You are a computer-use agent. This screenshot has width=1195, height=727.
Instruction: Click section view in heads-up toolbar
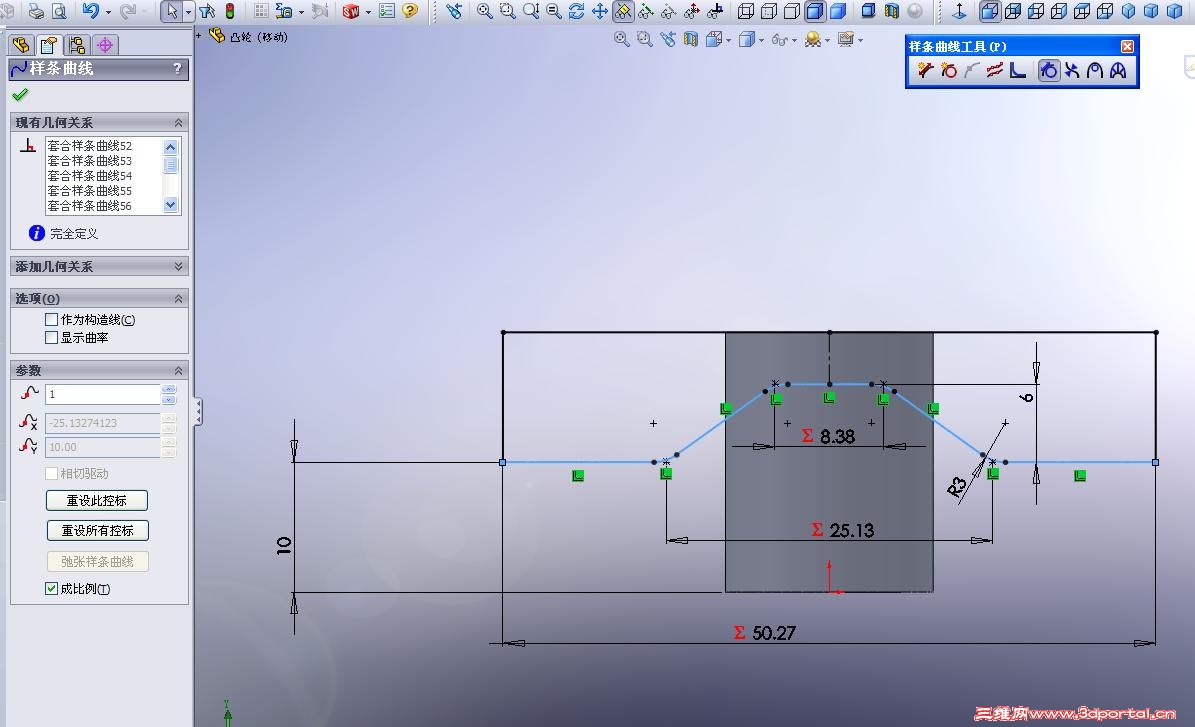click(x=690, y=39)
